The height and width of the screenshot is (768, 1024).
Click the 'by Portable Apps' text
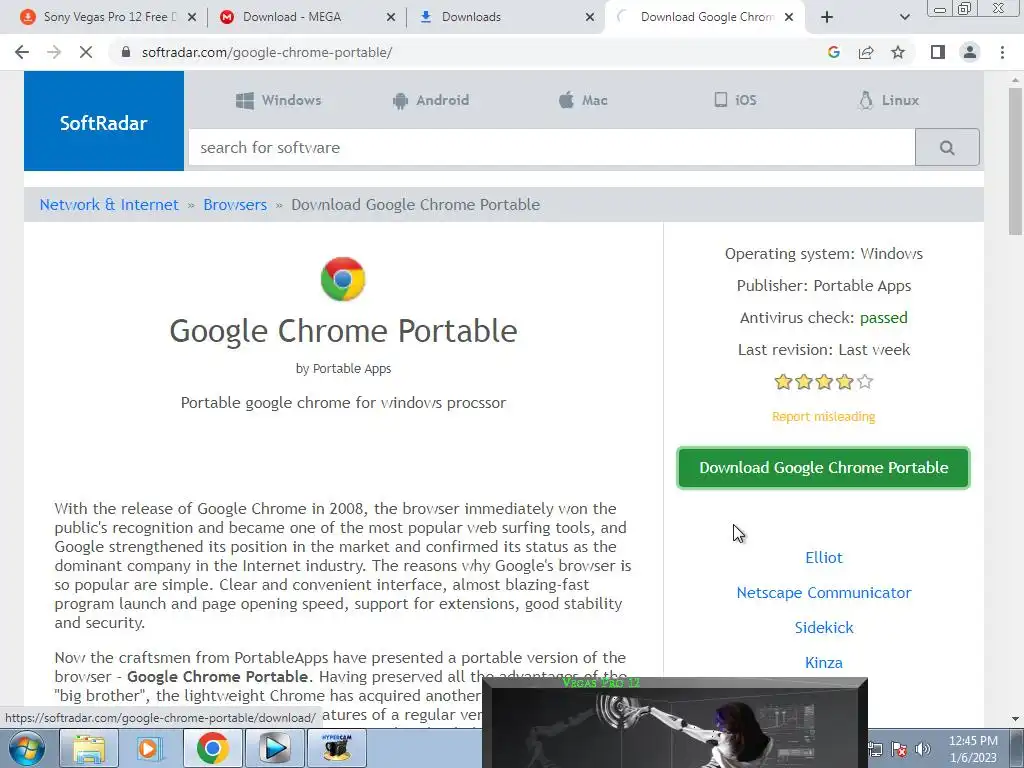pyautogui.click(x=343, y=368)
